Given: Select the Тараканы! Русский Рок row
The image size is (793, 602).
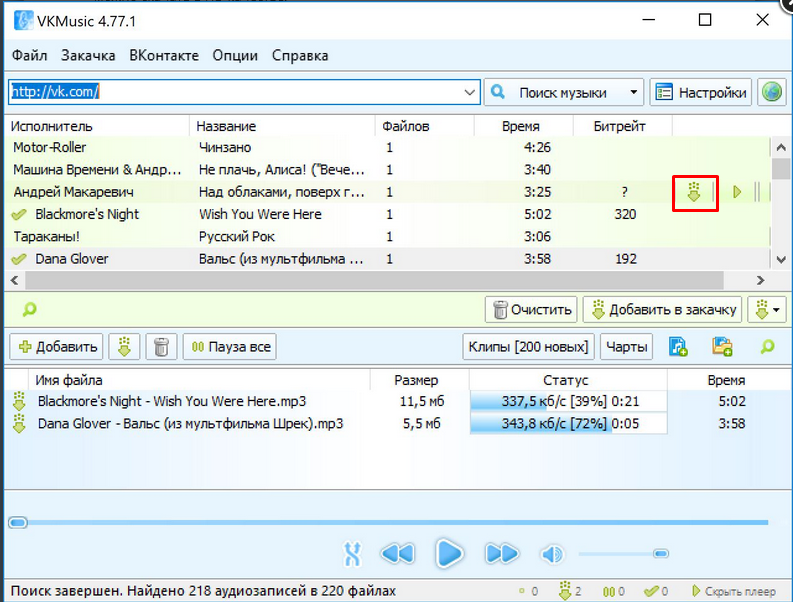Looking at the screenshot, I should point(388,237).
